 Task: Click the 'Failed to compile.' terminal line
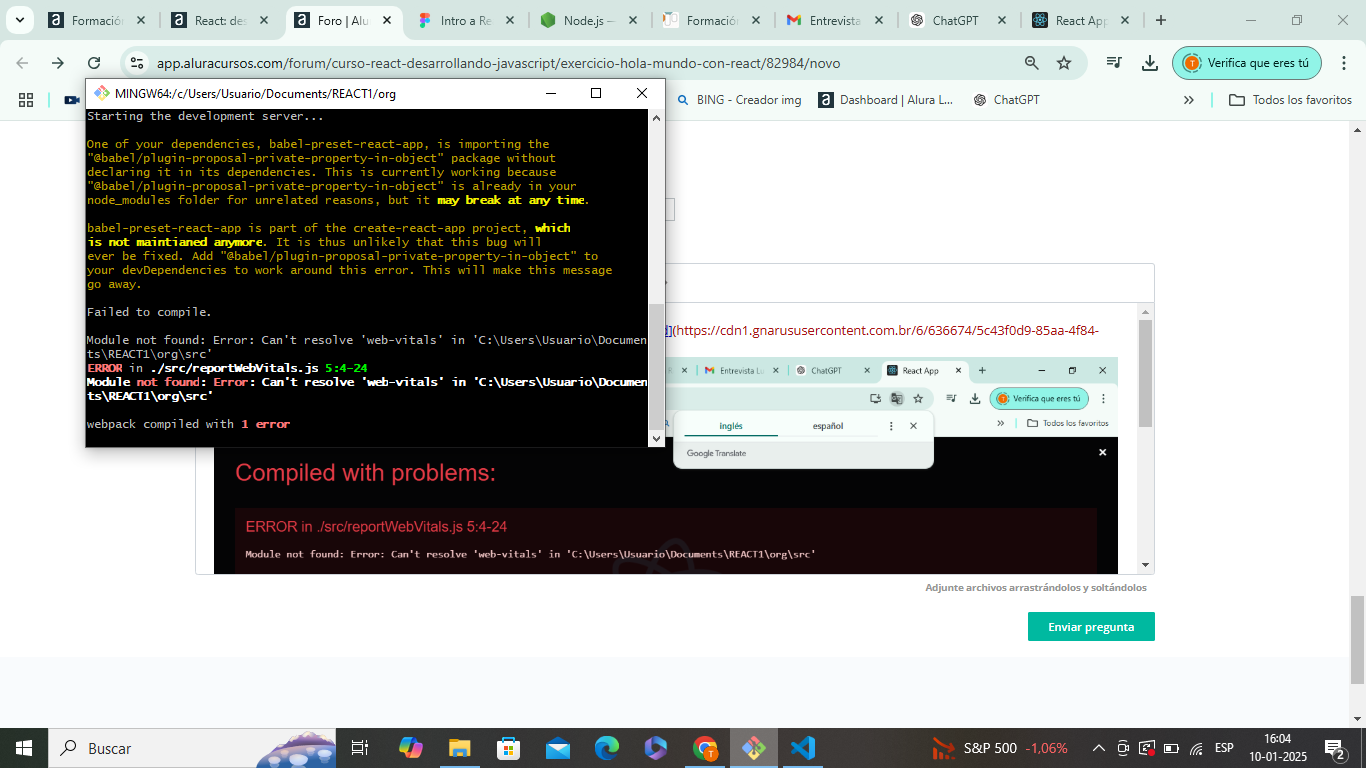(x=149, y=312)
